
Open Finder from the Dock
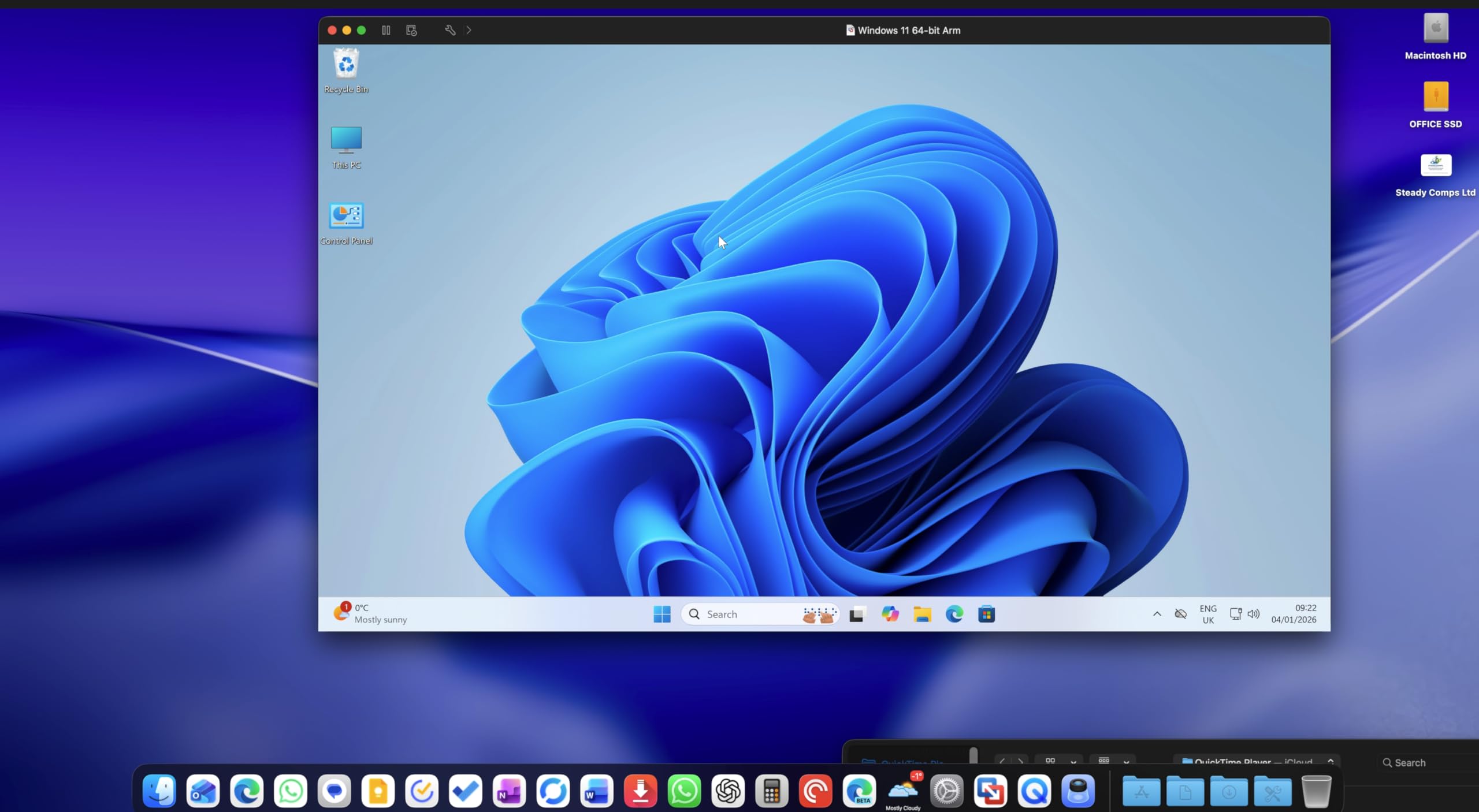(159, 790)
